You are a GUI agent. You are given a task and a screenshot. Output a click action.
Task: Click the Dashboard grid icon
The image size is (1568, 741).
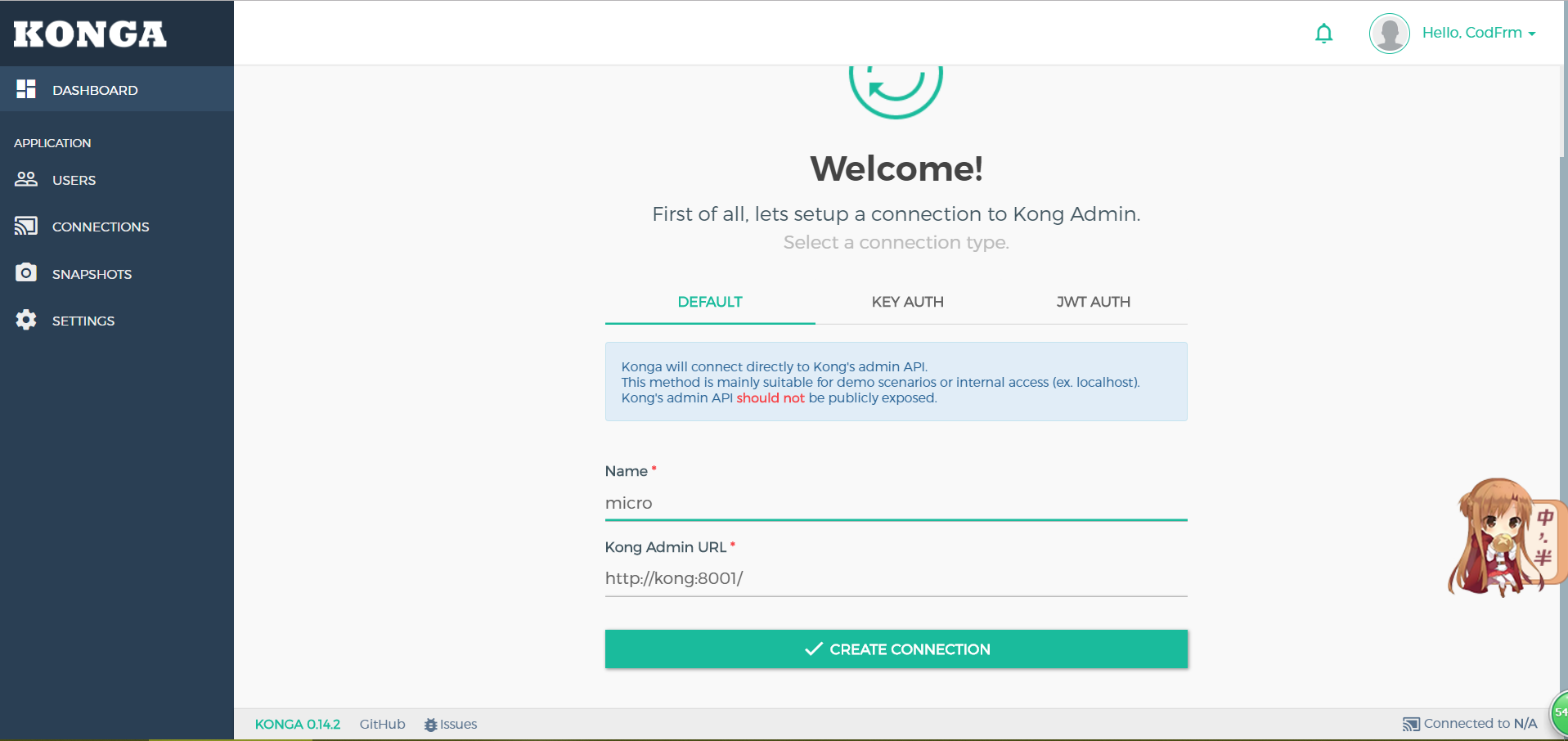tap(26, 89)
